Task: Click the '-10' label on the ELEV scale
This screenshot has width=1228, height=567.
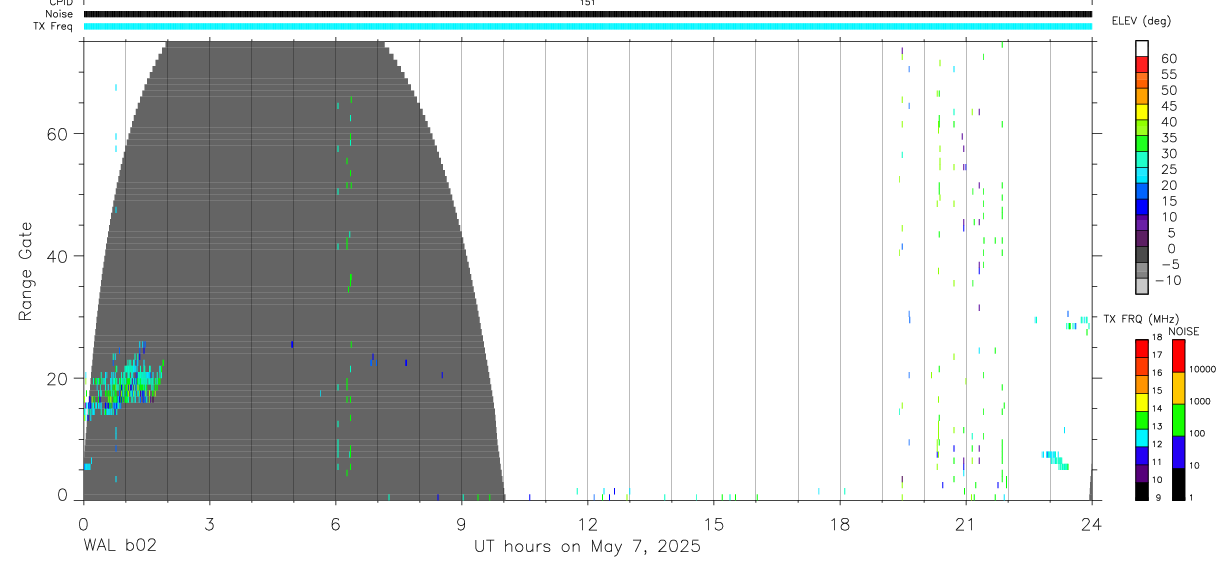Action: tap(1167, 280)
